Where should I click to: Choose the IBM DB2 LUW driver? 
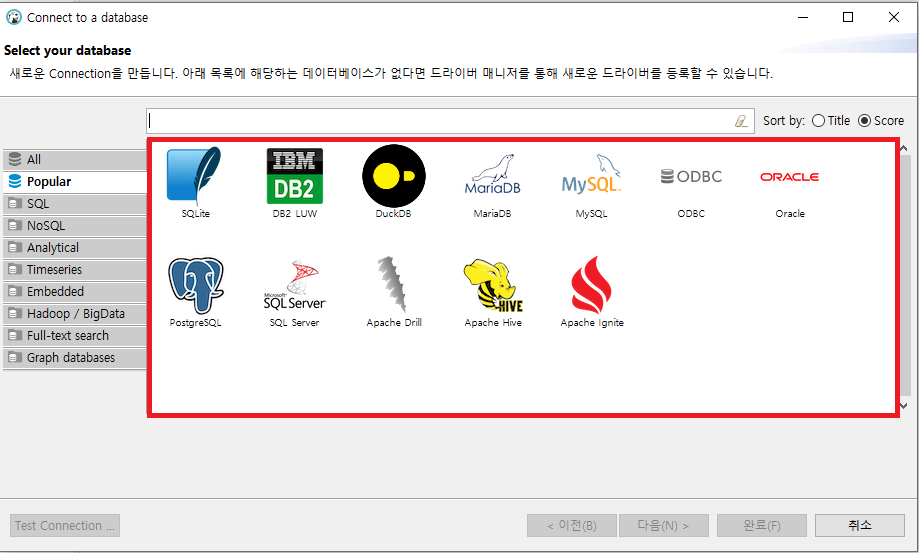tap(294, 176)
